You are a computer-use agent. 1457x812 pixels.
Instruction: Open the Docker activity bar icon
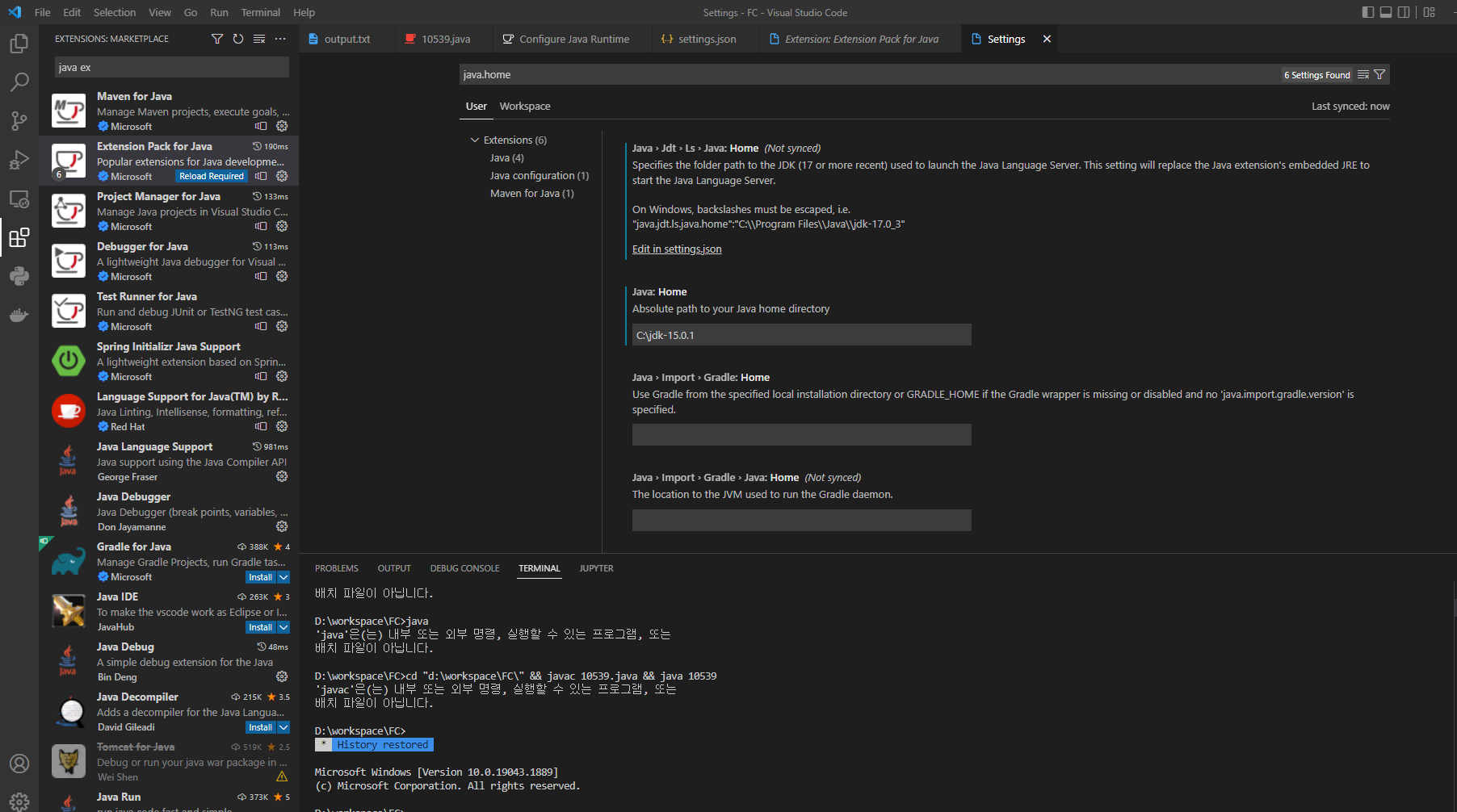(19, 315)
